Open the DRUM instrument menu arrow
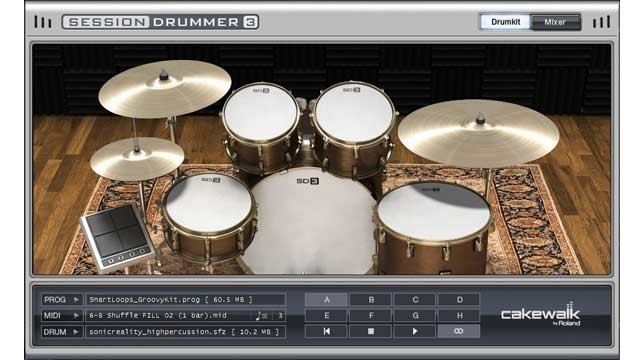Screen dimensions: 640x360 click(x=76, y=332)
